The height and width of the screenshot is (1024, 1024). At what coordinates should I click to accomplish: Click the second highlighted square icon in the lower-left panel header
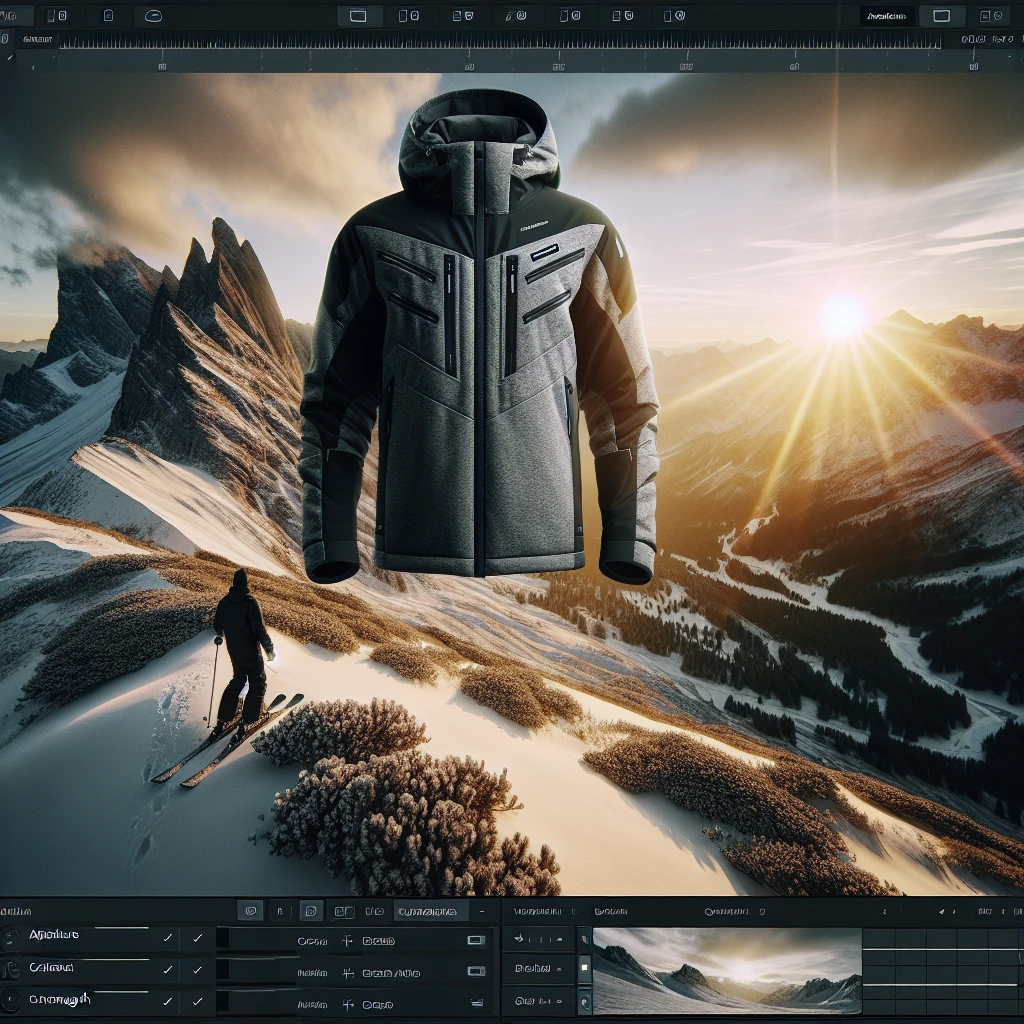pyautogui.click(x=311, y=911)
